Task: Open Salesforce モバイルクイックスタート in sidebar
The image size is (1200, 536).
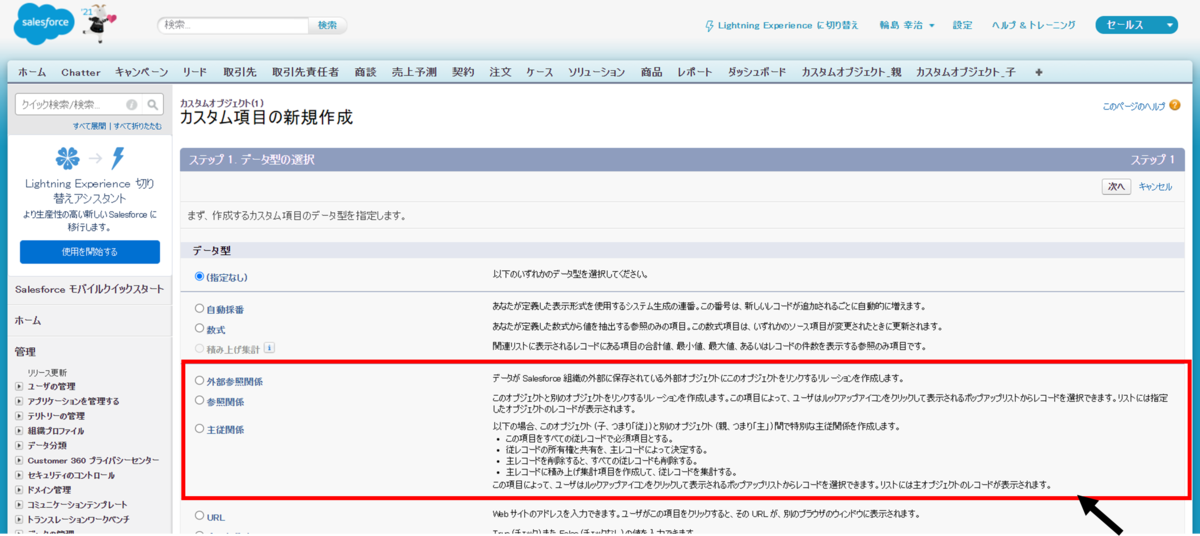Action: point(89,289)
